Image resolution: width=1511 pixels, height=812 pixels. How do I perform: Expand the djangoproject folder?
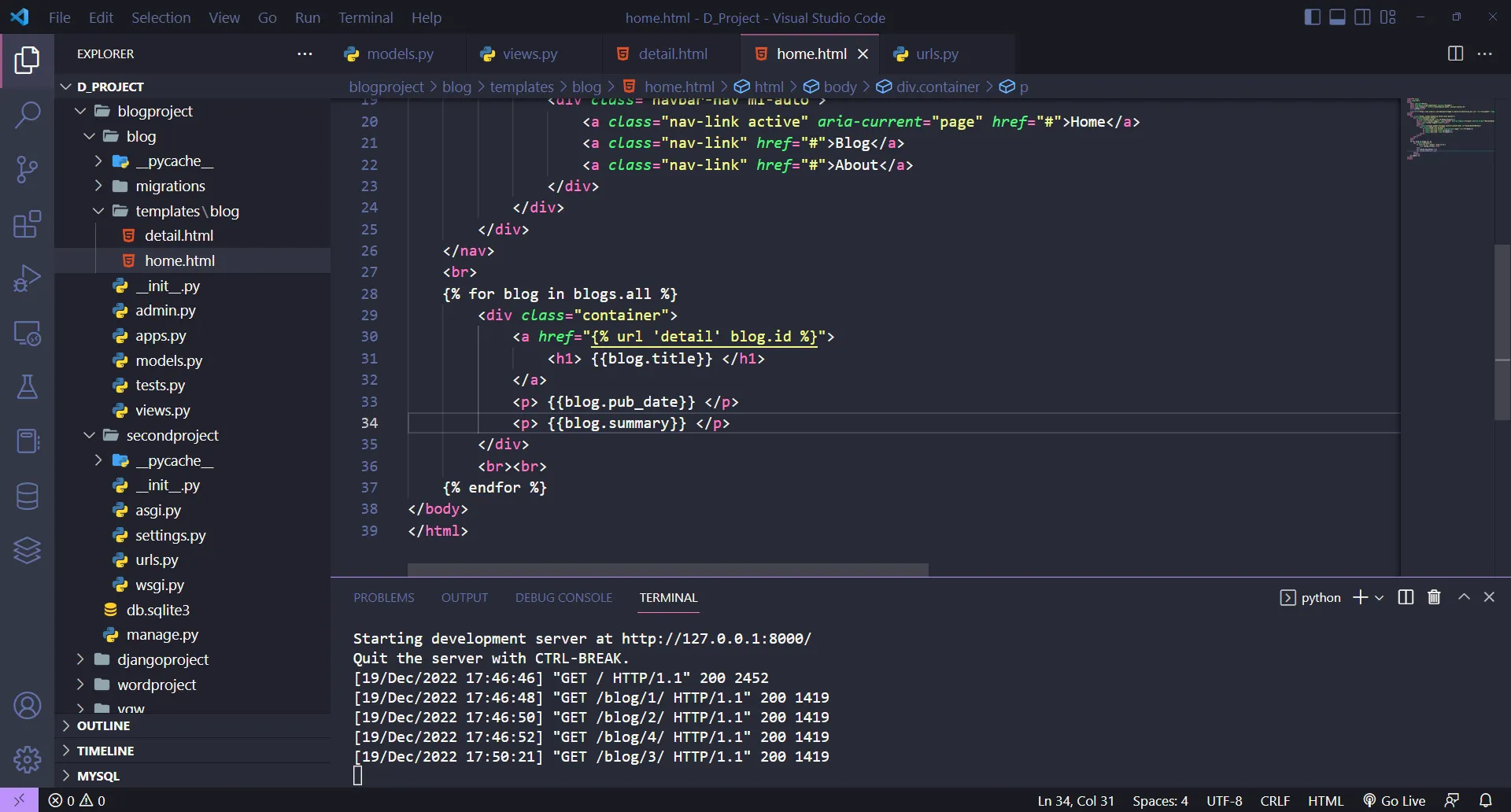[163, 659]
